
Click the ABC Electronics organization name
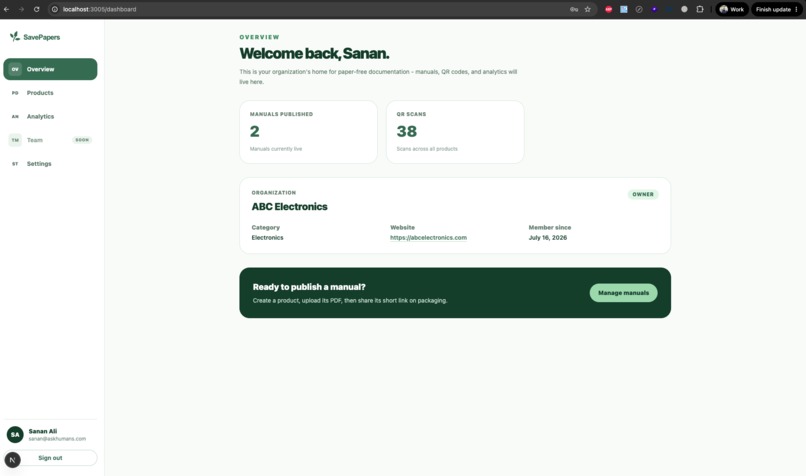289,207
